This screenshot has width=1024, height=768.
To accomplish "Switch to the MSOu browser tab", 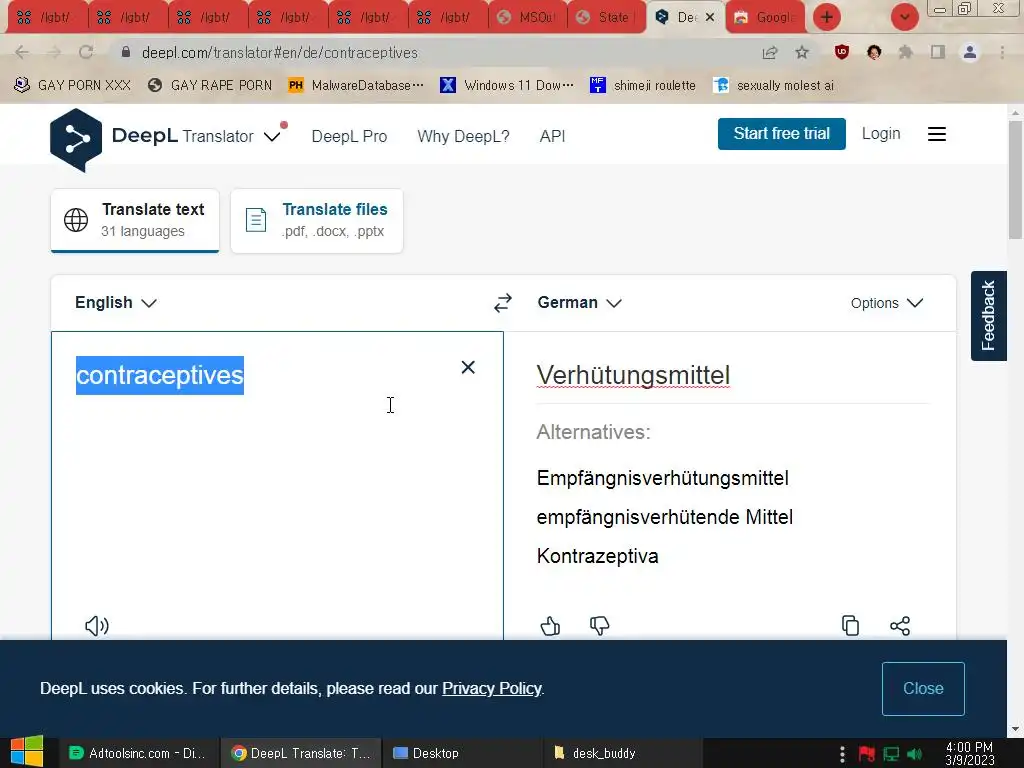I will pyautogui.click(x=528, y=18).
